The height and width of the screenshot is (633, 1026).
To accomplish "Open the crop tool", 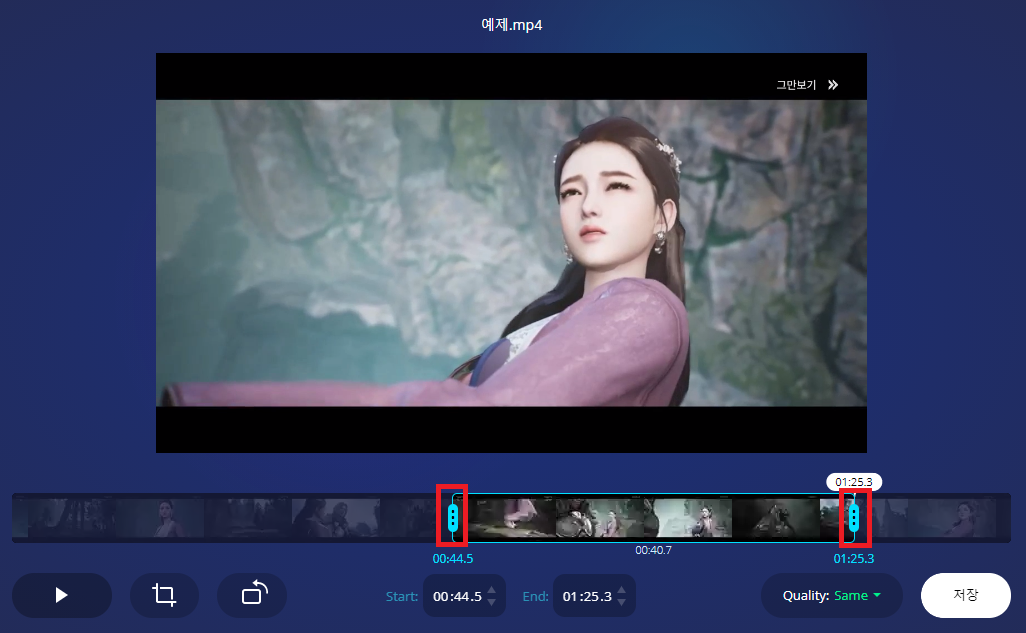I will (164, 595).
